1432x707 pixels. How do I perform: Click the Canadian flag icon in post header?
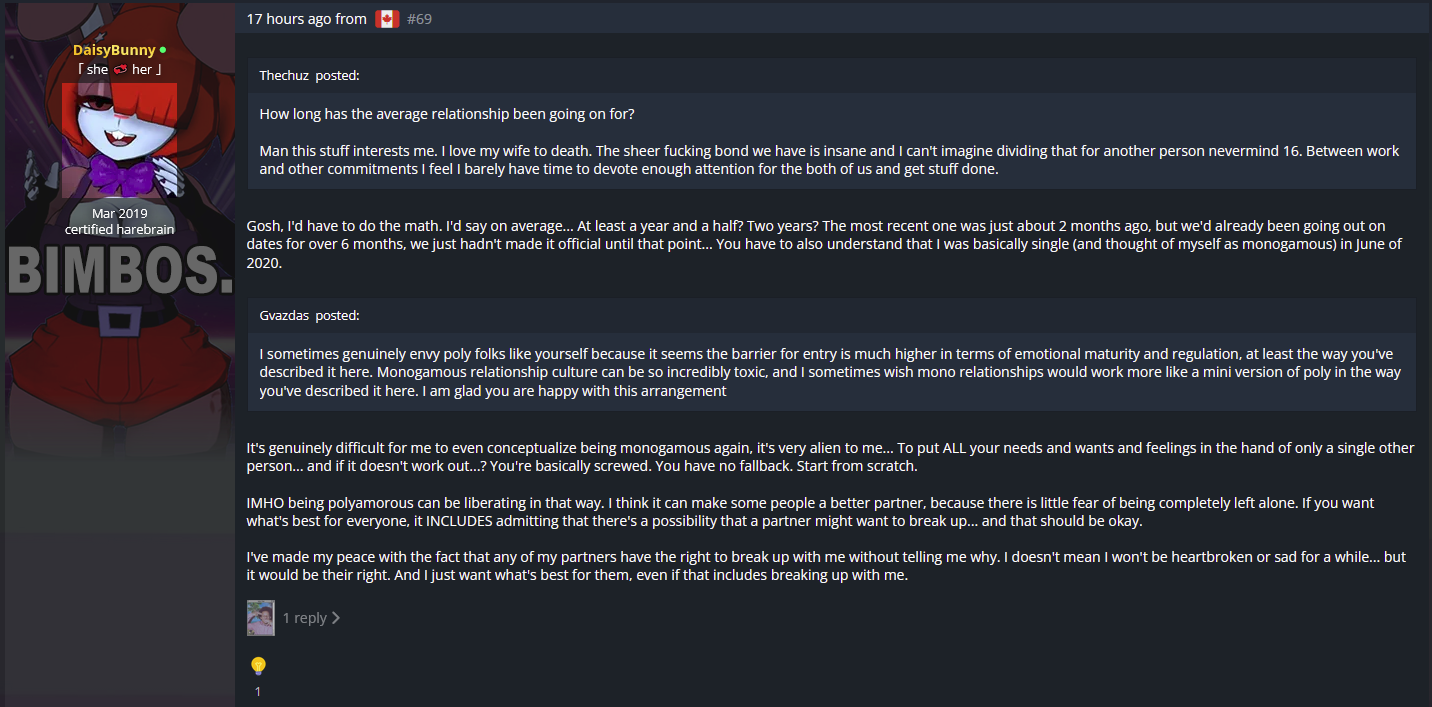(387, 19)
